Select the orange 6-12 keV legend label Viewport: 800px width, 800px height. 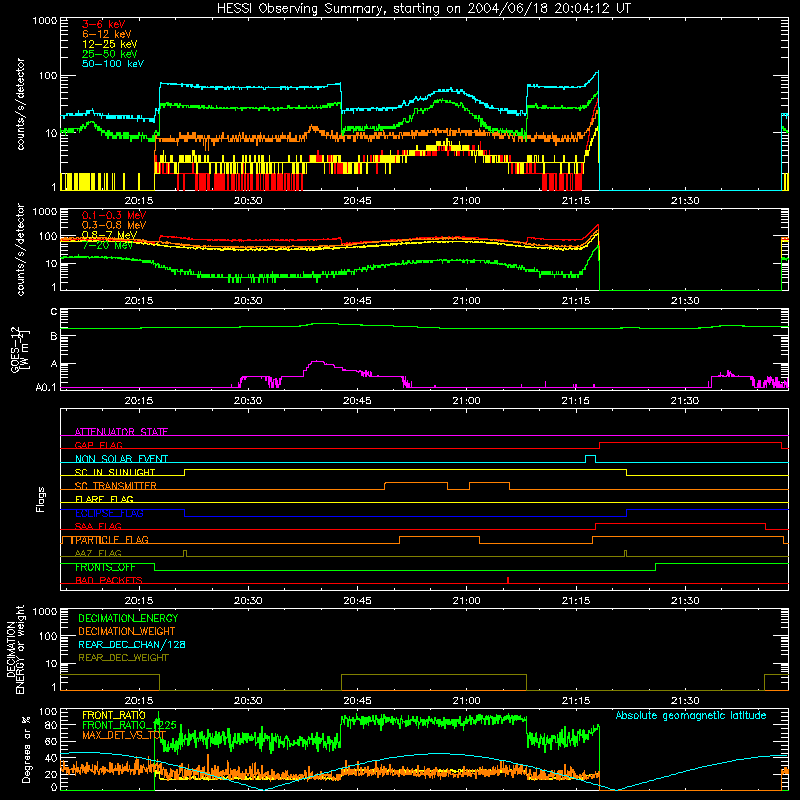tap(107, 34)
